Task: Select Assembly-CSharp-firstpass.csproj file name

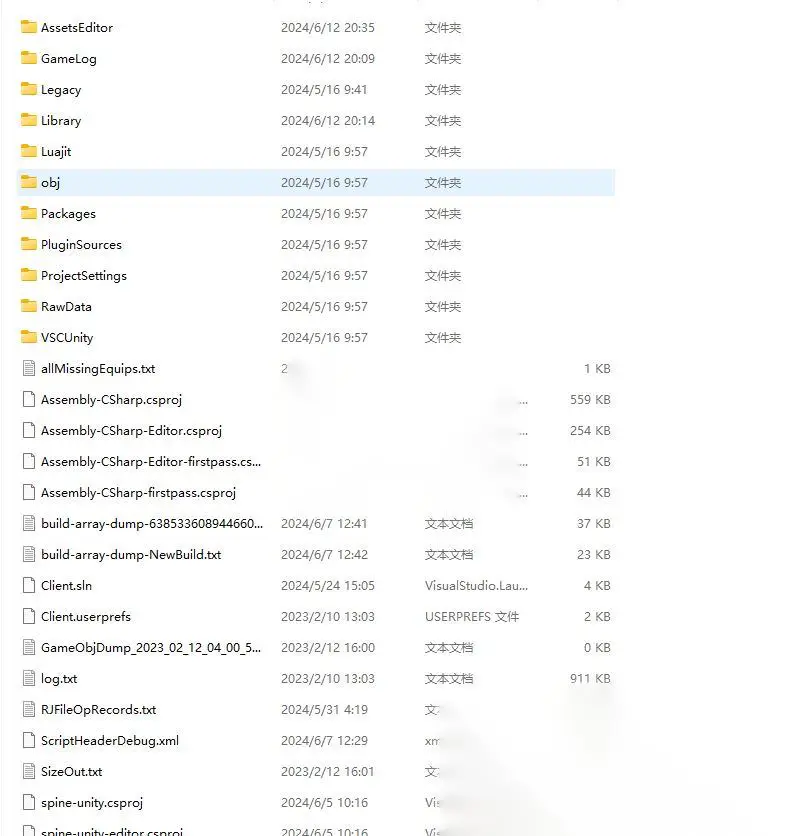Action: pos(138,493)
